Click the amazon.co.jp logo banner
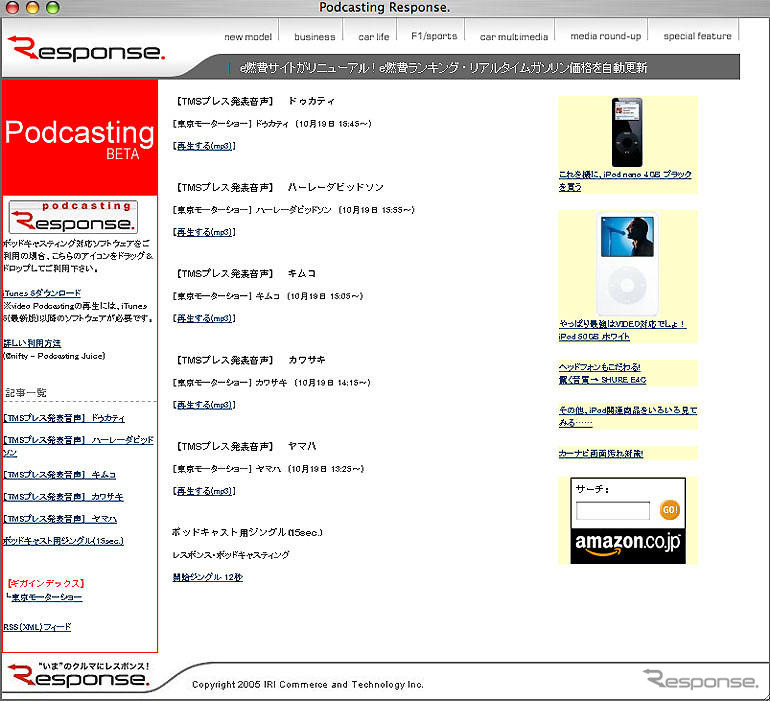Screen dimensions: 770x701 point(628,543)
